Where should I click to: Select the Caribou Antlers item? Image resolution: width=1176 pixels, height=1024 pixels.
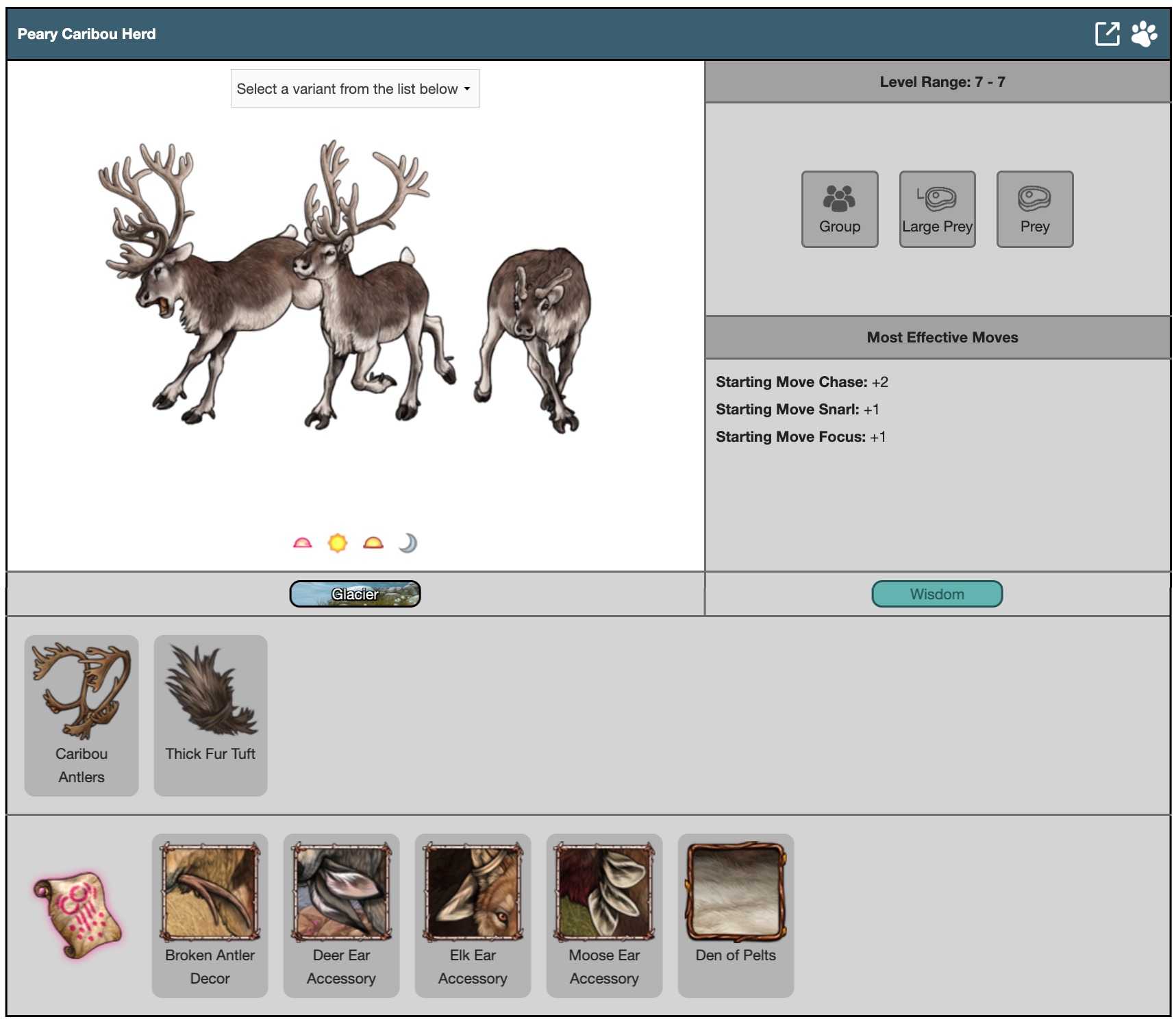(82, 715)
